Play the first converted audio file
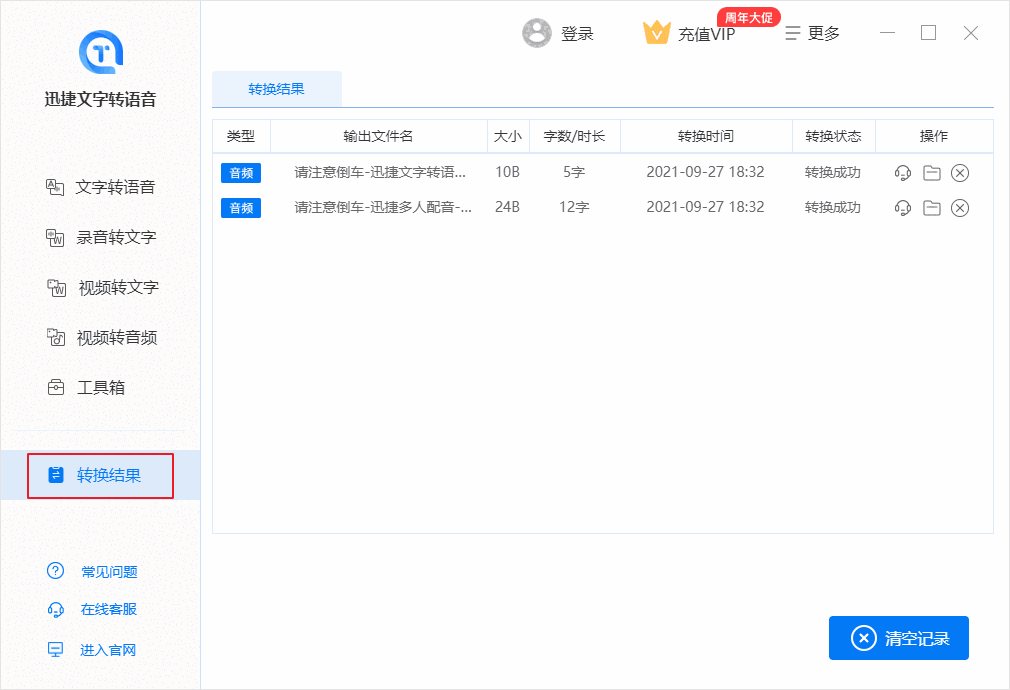Viewport: 1010px width, 690px height. (x=902, y=172)
